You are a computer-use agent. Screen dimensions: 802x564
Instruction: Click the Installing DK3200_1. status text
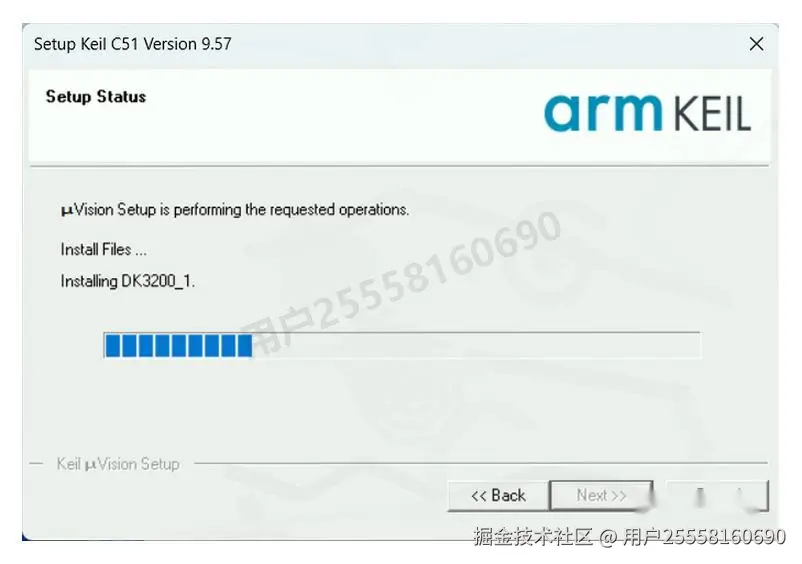[128, 281]
